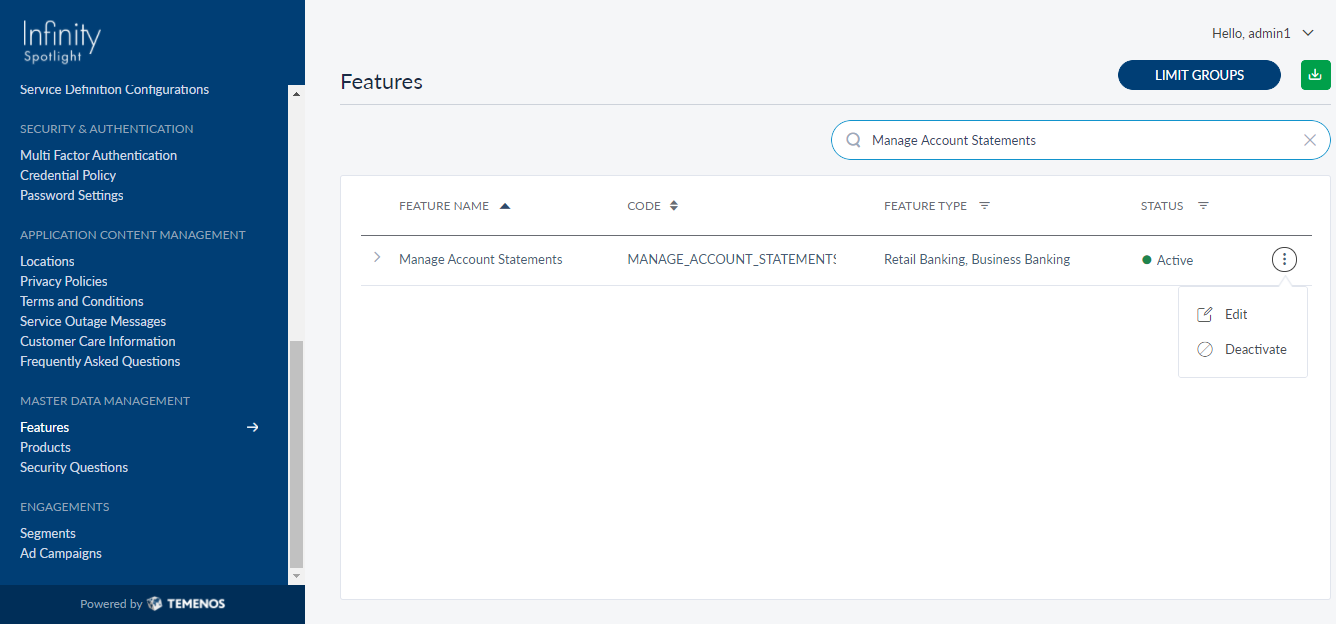Open the three-dot row options icon
1336x624 pixels.
[1284, 260]
